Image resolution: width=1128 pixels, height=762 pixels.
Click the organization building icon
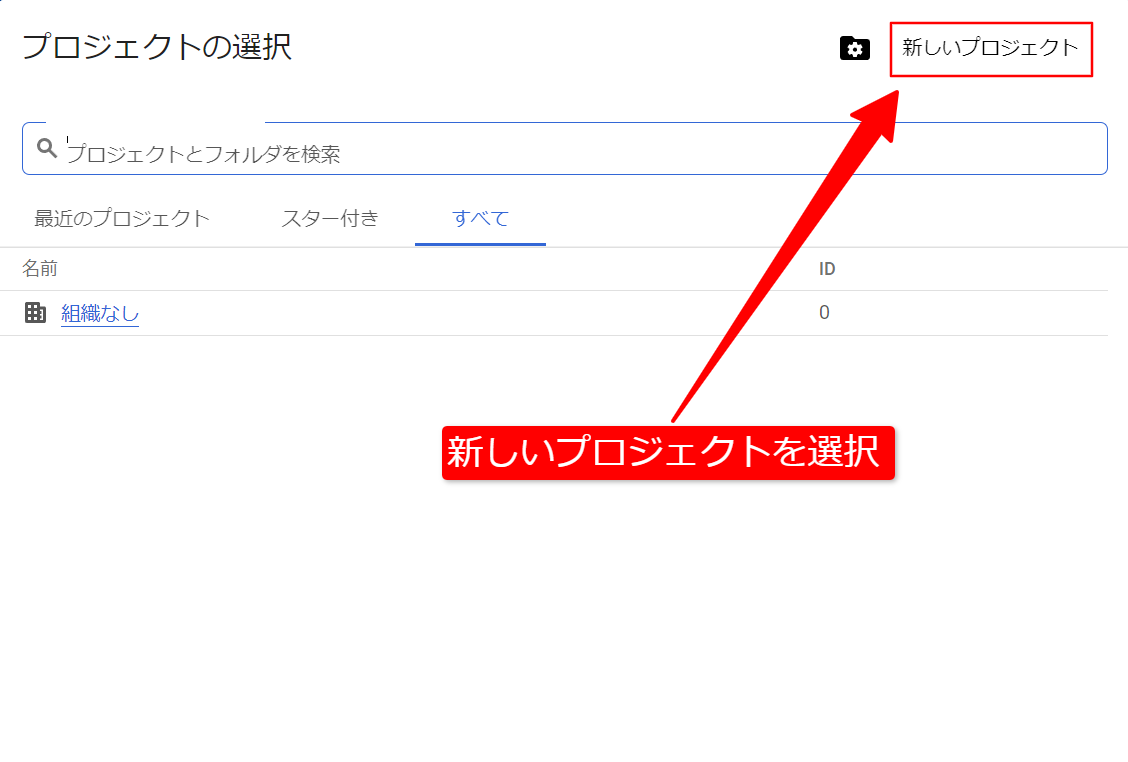click(35, 312)
